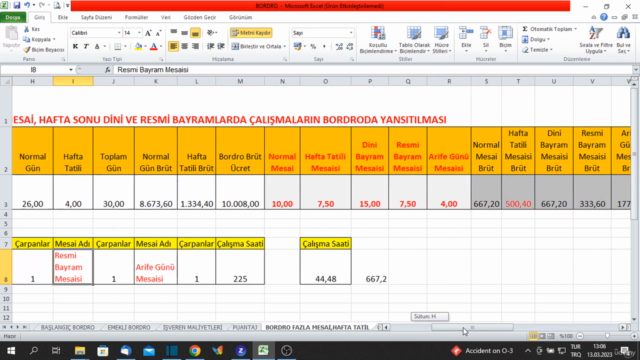640x360 pixels.
Task: Open the Calibri font name dropdown
Action: click(x=119, y=33)
